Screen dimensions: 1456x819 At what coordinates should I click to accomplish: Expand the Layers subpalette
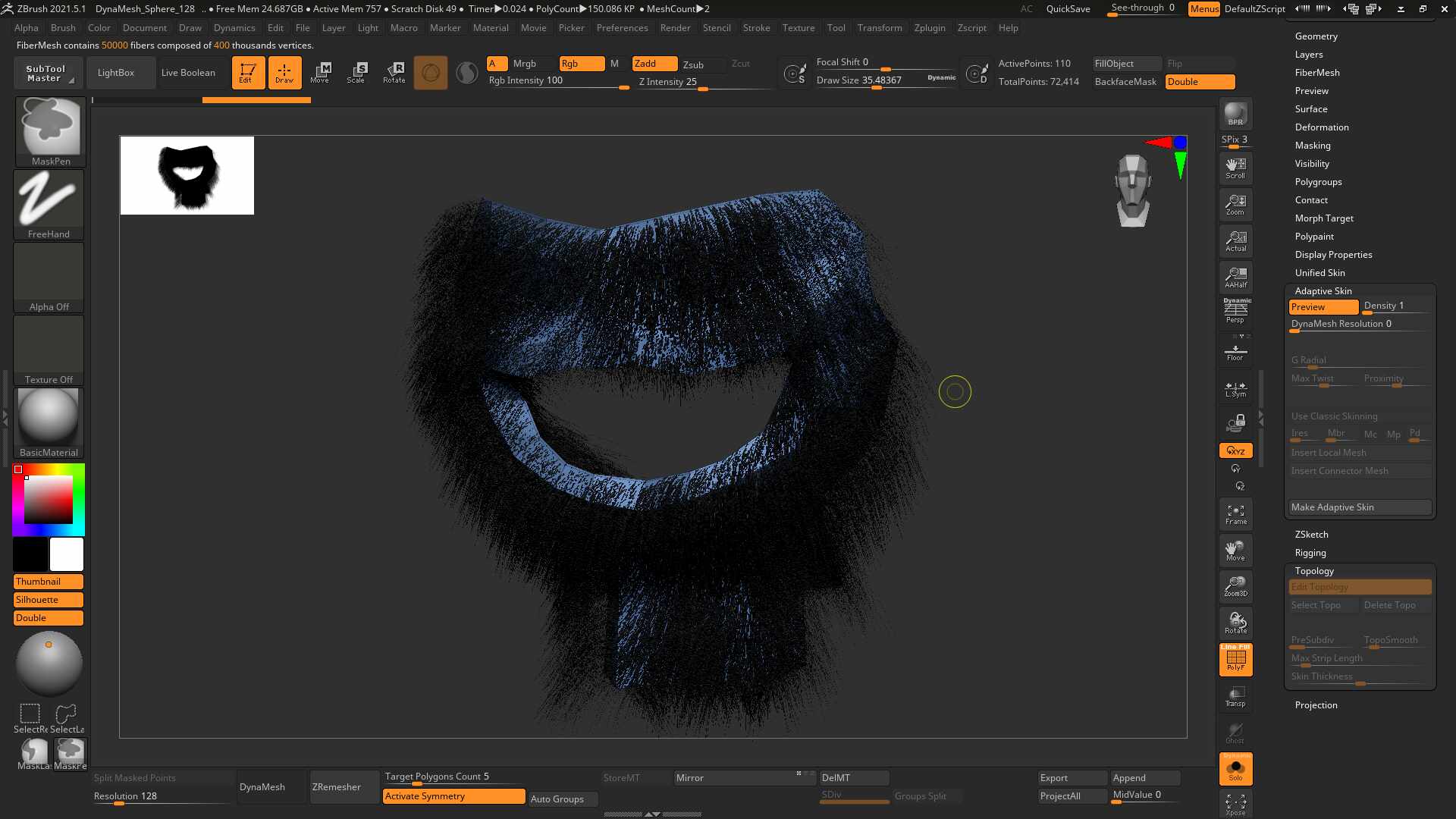click(x=1308, y=55)
